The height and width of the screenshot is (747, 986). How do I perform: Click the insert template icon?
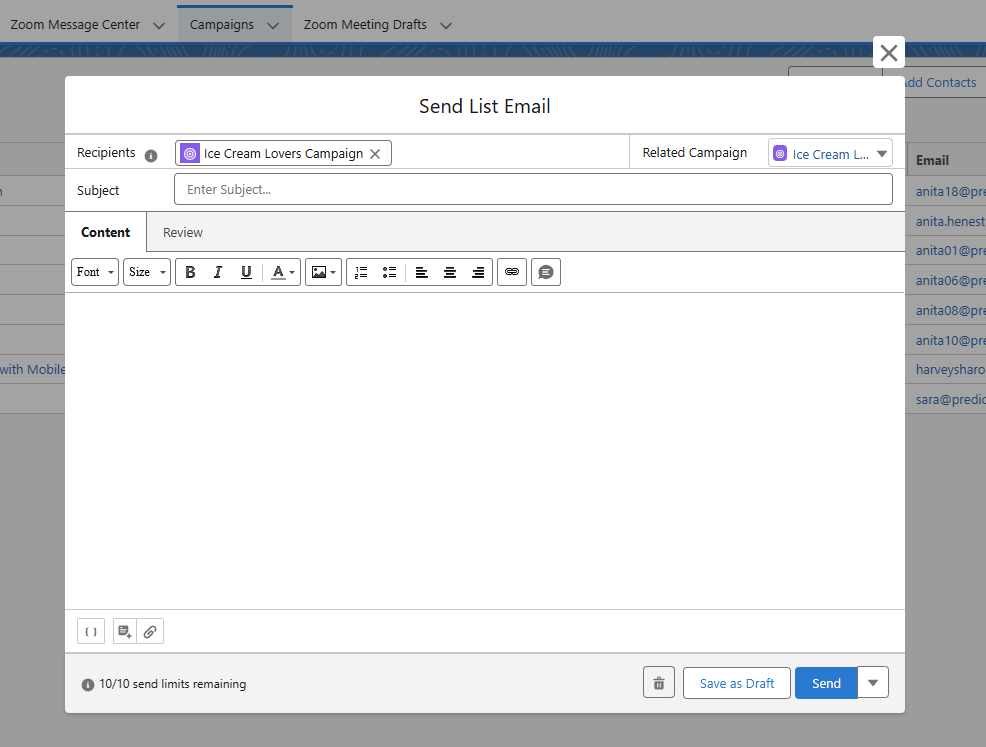coord(125,631)
